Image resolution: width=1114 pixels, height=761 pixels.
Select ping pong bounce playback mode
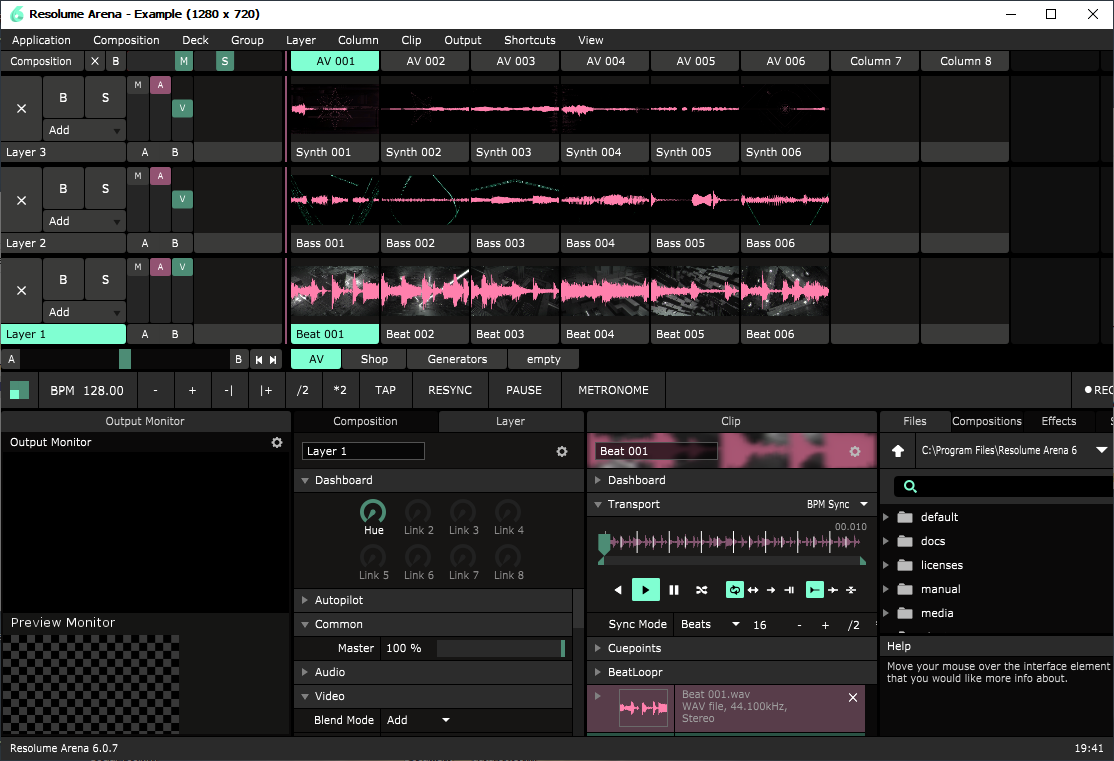point(753,590)
